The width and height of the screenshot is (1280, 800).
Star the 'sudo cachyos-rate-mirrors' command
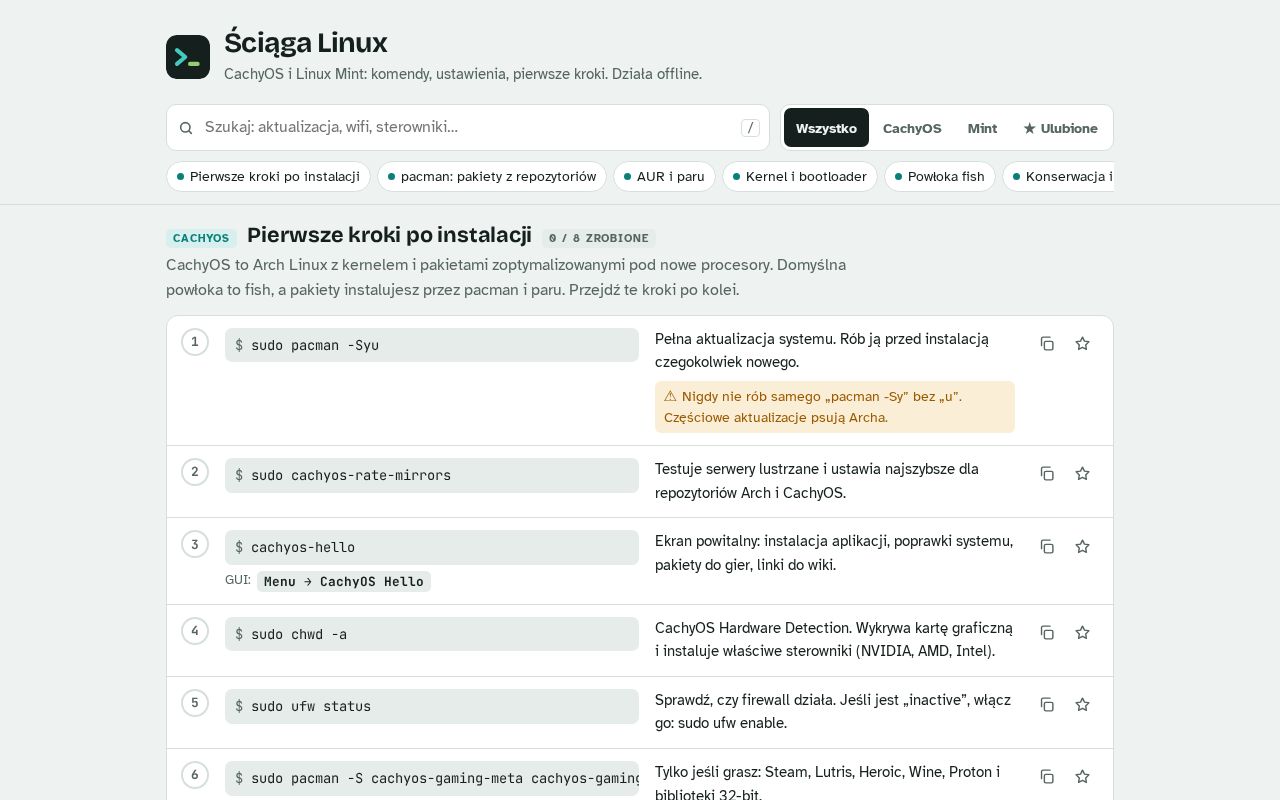[1082, 474]
